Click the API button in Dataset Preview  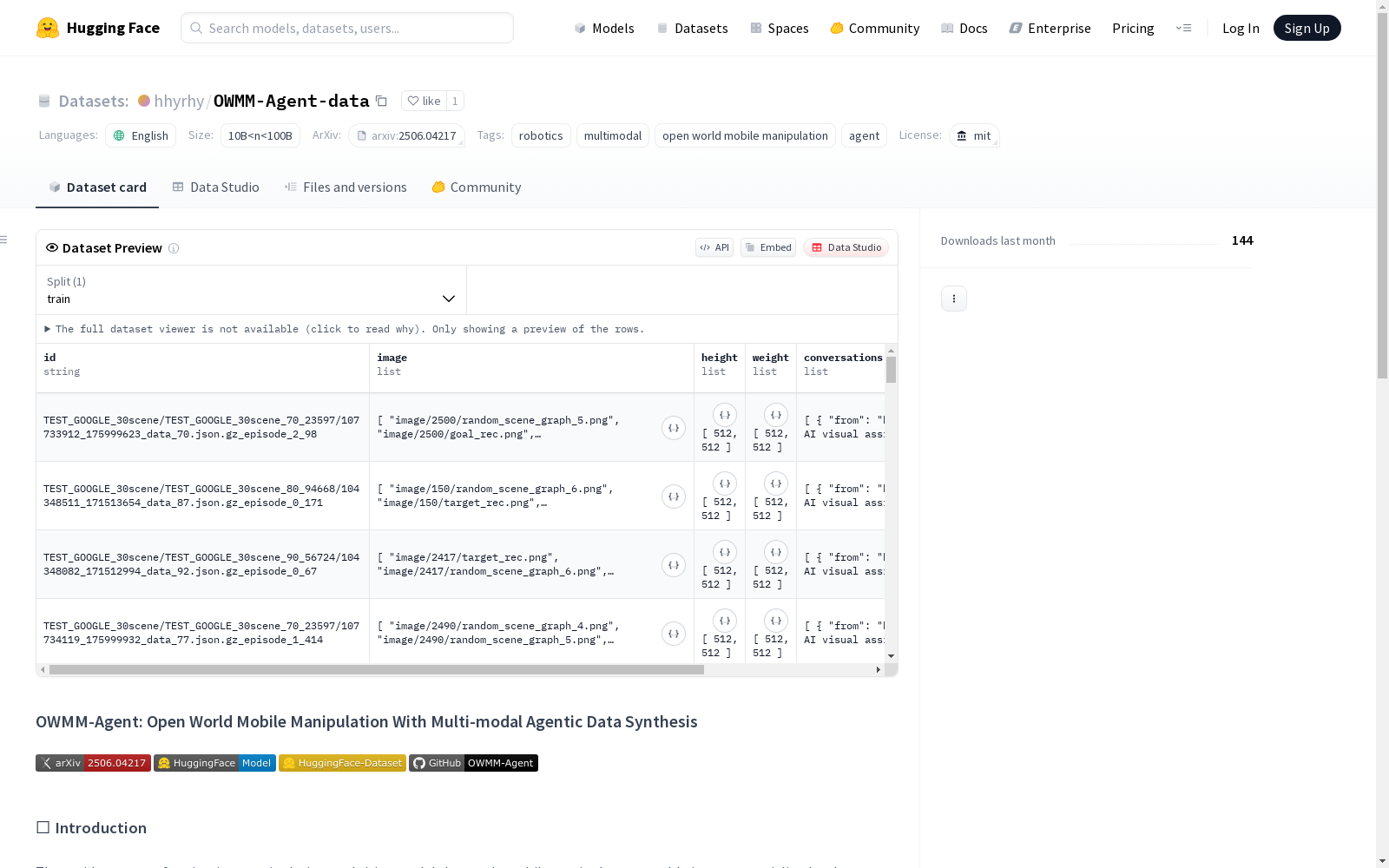coord(714,247)
